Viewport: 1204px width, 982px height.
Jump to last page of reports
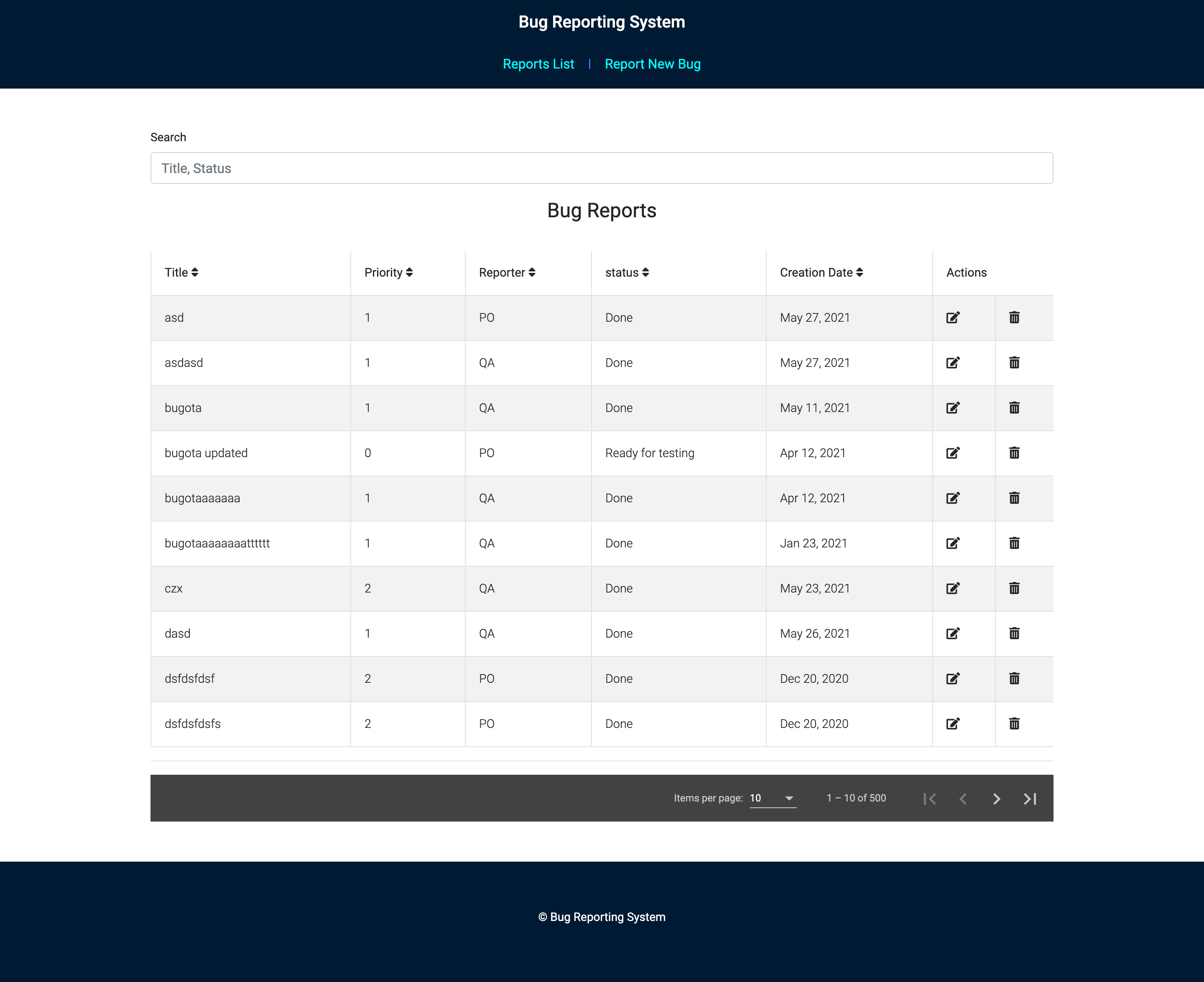click(1030, 798)
